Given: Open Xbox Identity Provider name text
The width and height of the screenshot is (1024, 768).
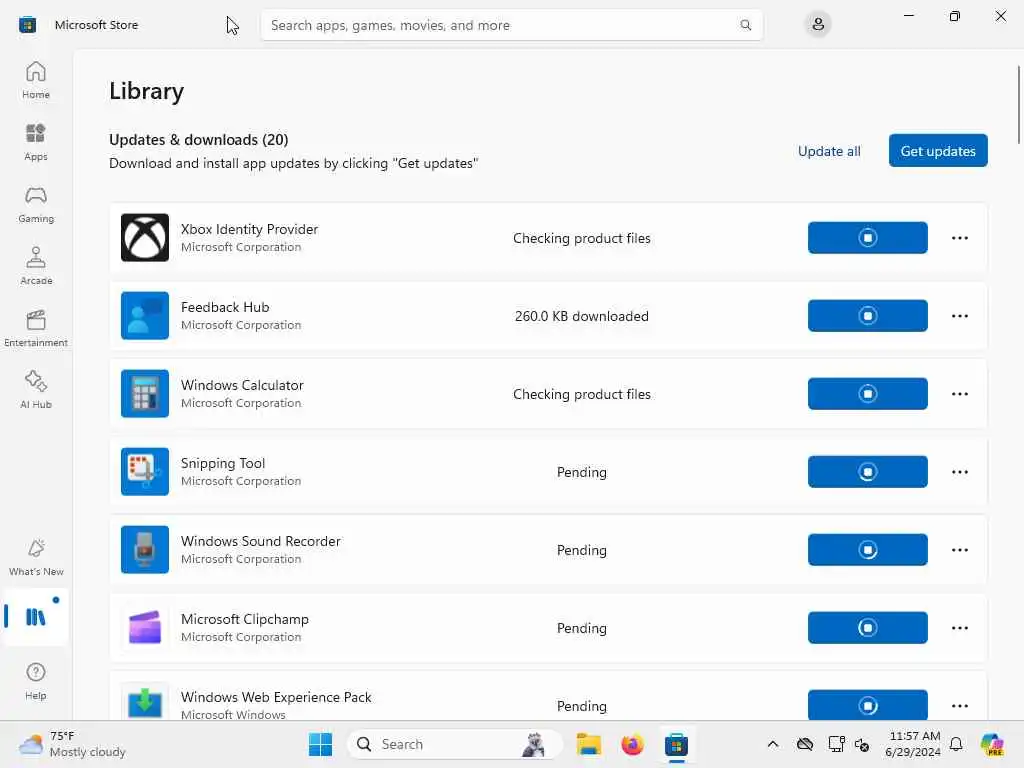Looking at the screenshot, I should click(249, 229).
